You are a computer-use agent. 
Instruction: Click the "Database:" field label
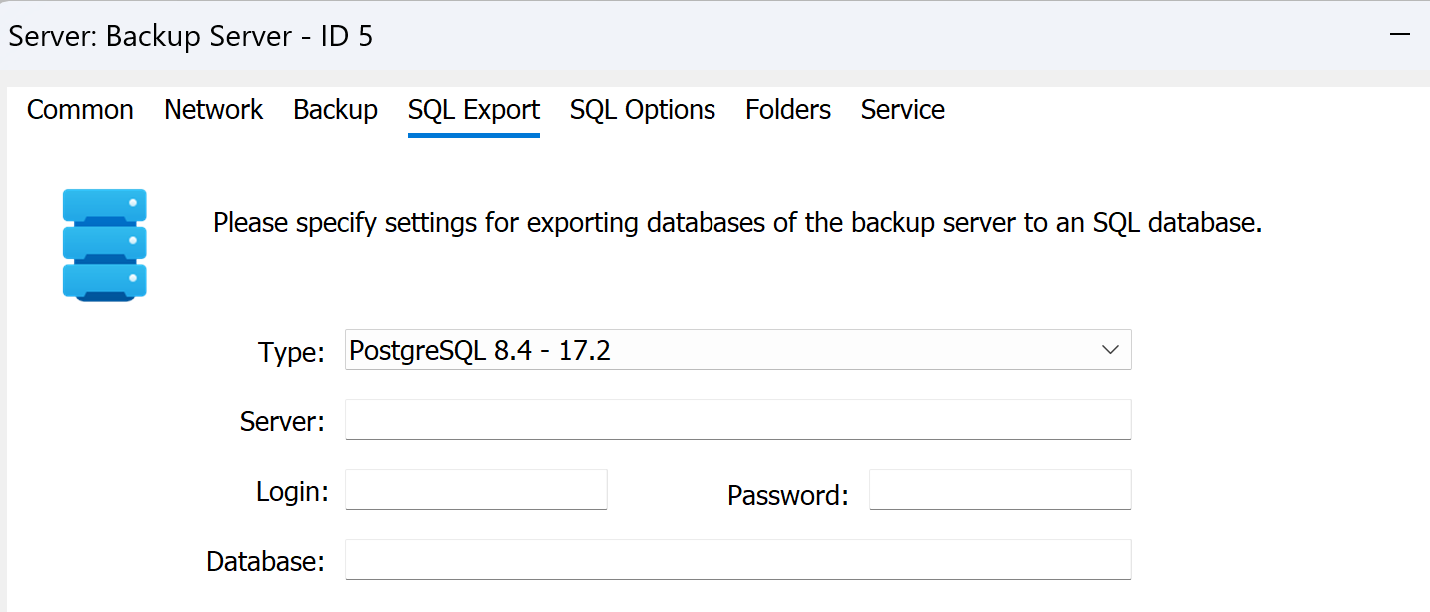[x=265, y=562]
